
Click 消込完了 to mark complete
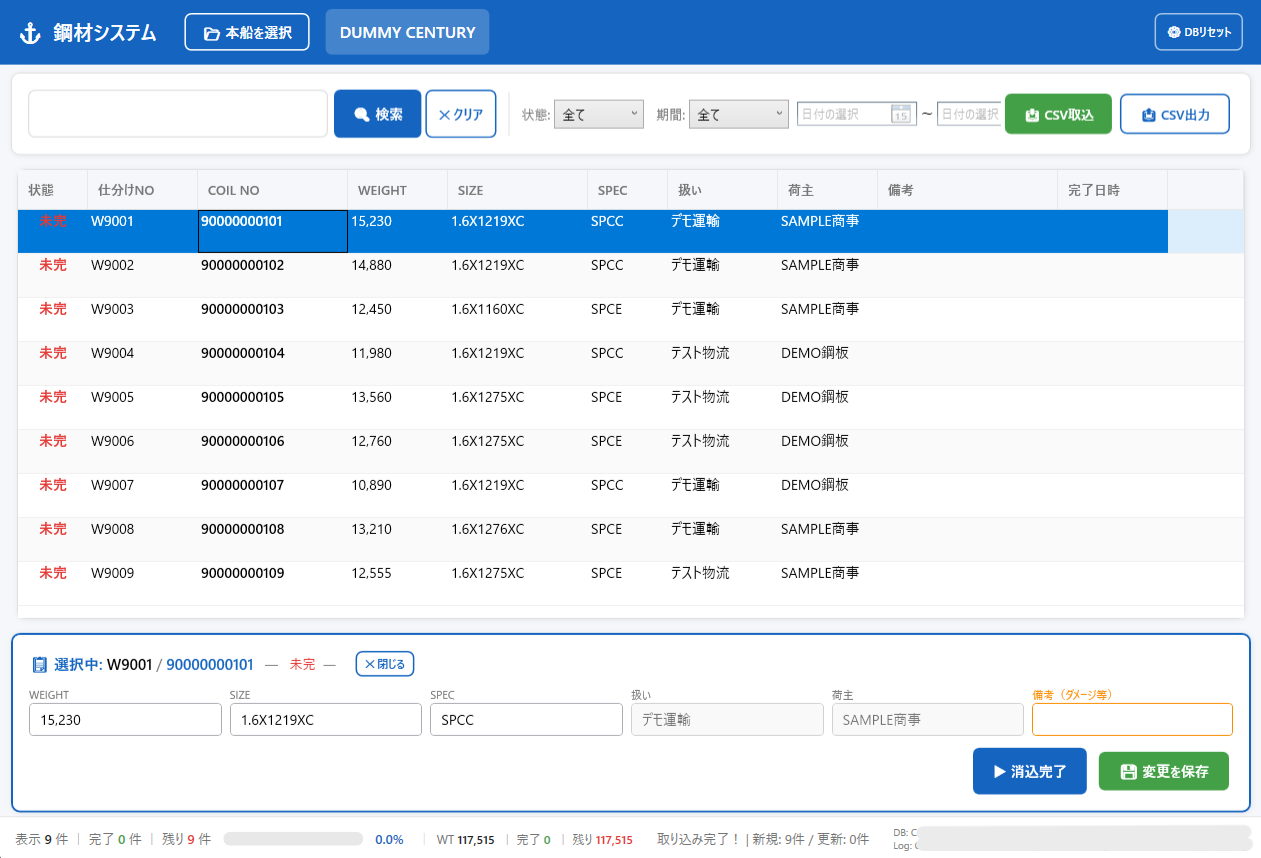point(1030,772)
